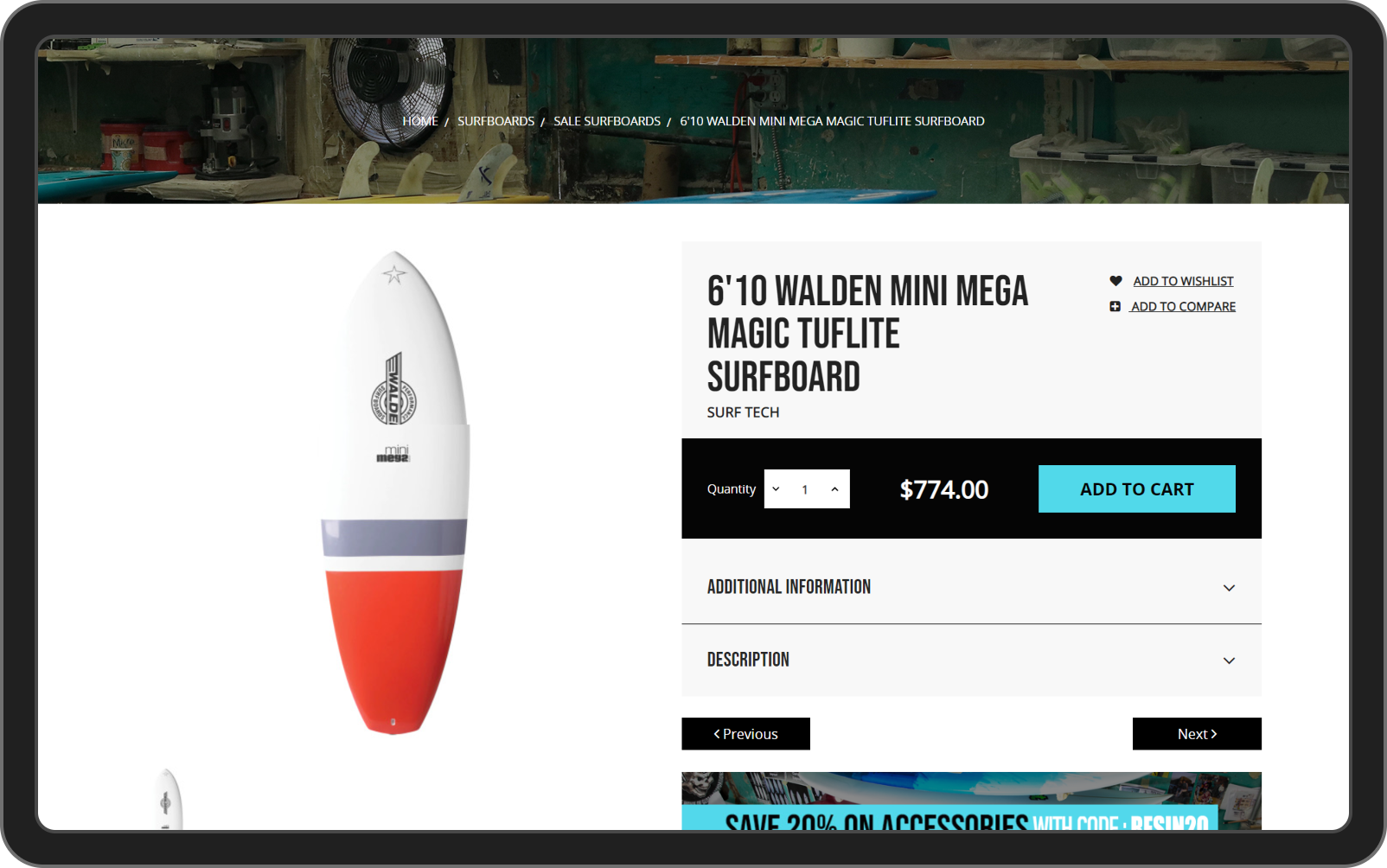Viewport: 1387px width, 868px height.
Task: Decrease quantity with the down arrow
Action: (x=776, y=489)
